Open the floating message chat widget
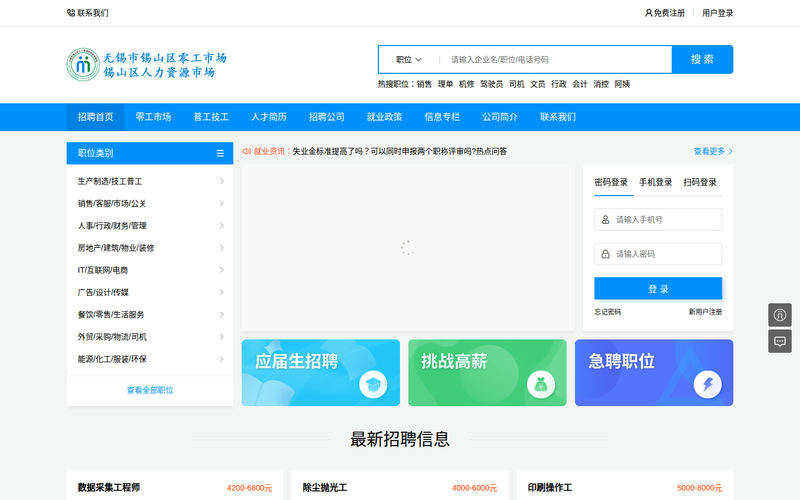 pos(780,341)
